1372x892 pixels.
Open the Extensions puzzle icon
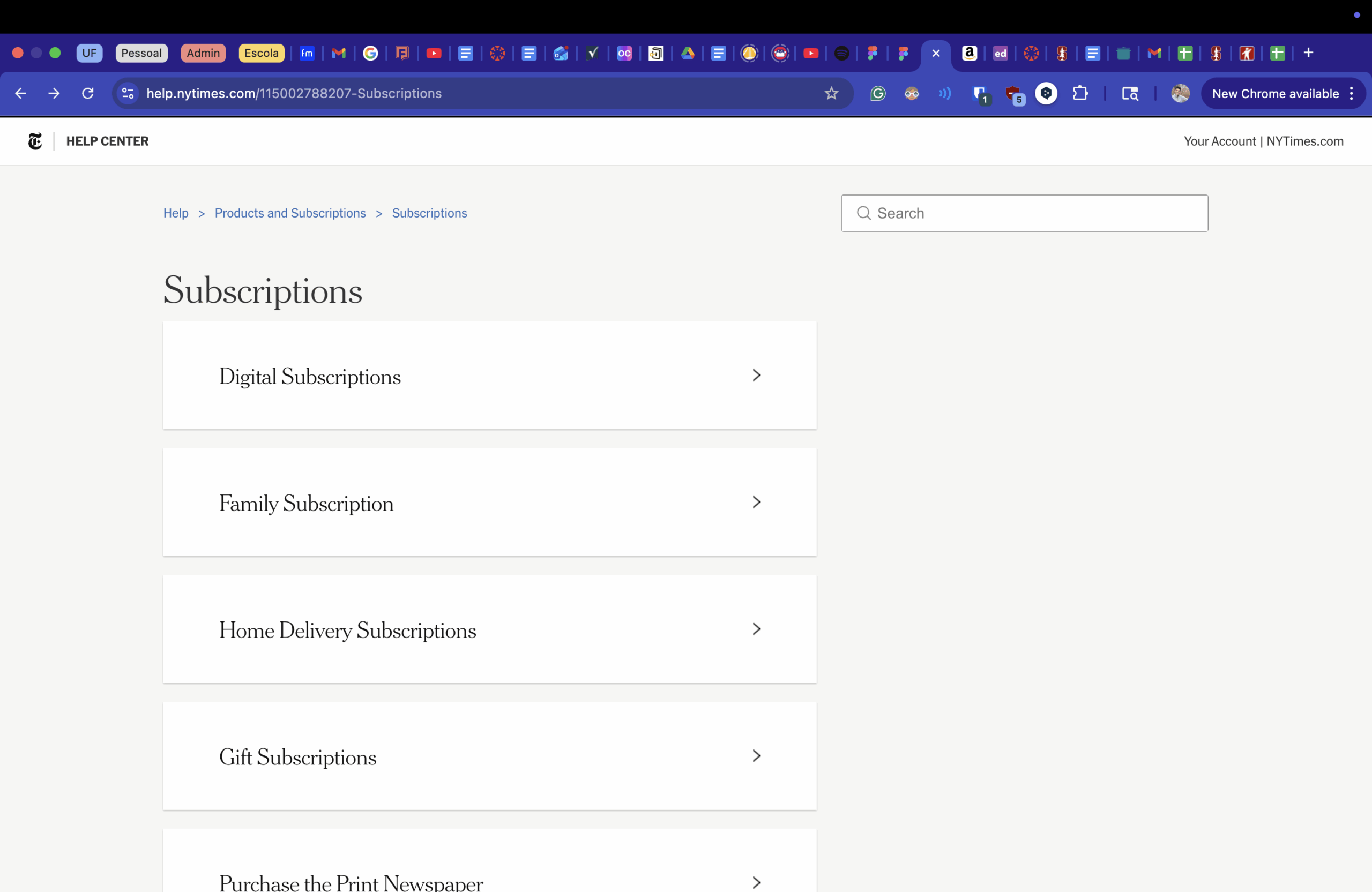point(1080,93)
